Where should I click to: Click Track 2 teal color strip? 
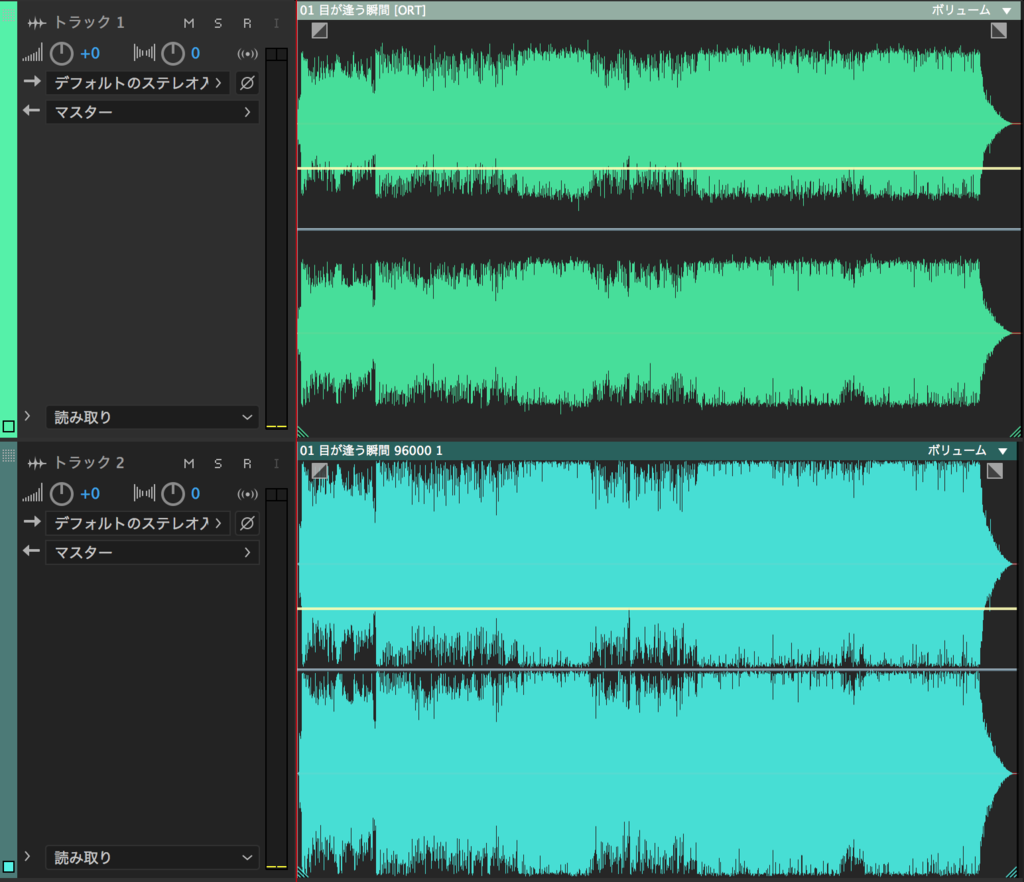pos(8,659)
